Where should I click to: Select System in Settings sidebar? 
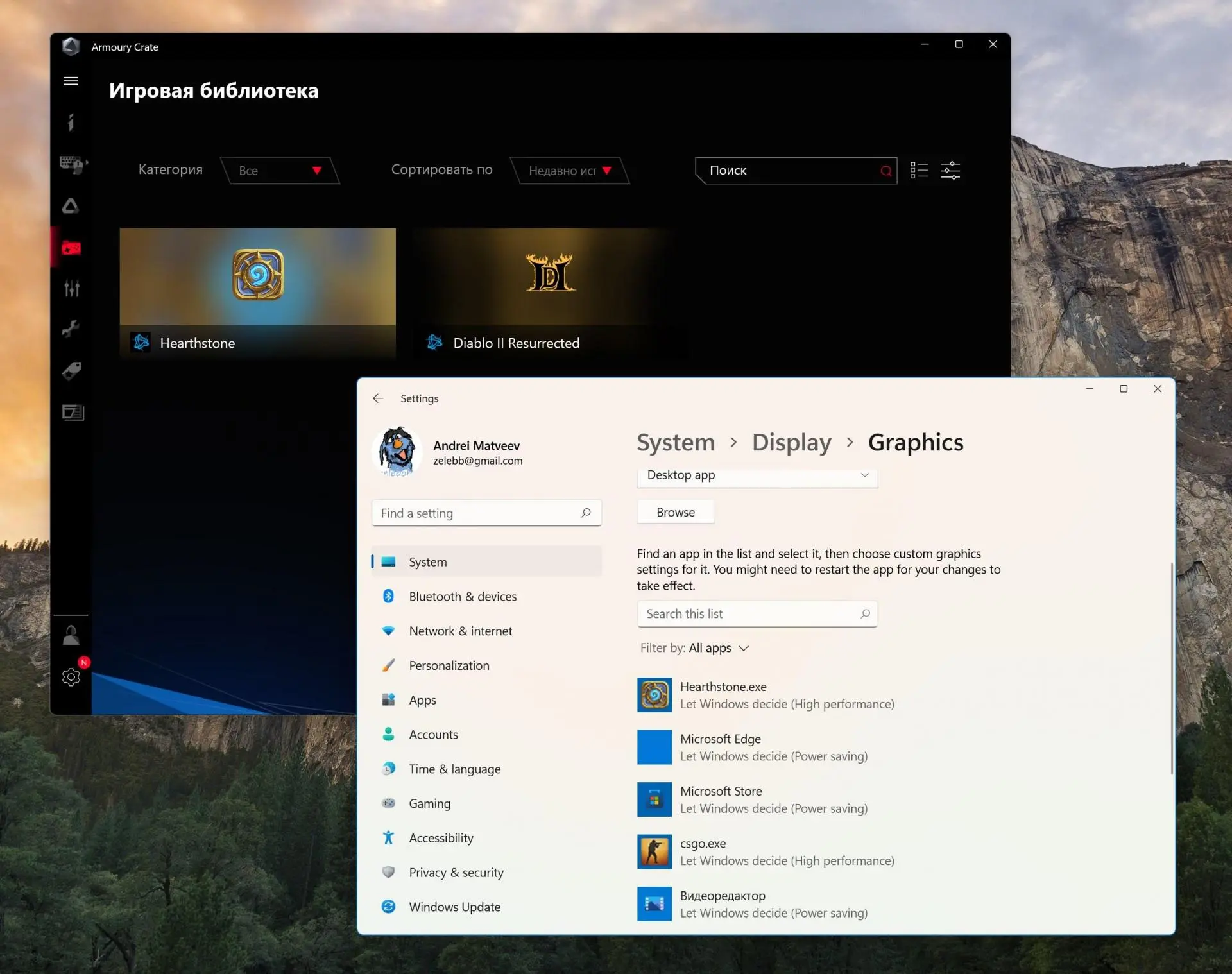tap(486, 561)
